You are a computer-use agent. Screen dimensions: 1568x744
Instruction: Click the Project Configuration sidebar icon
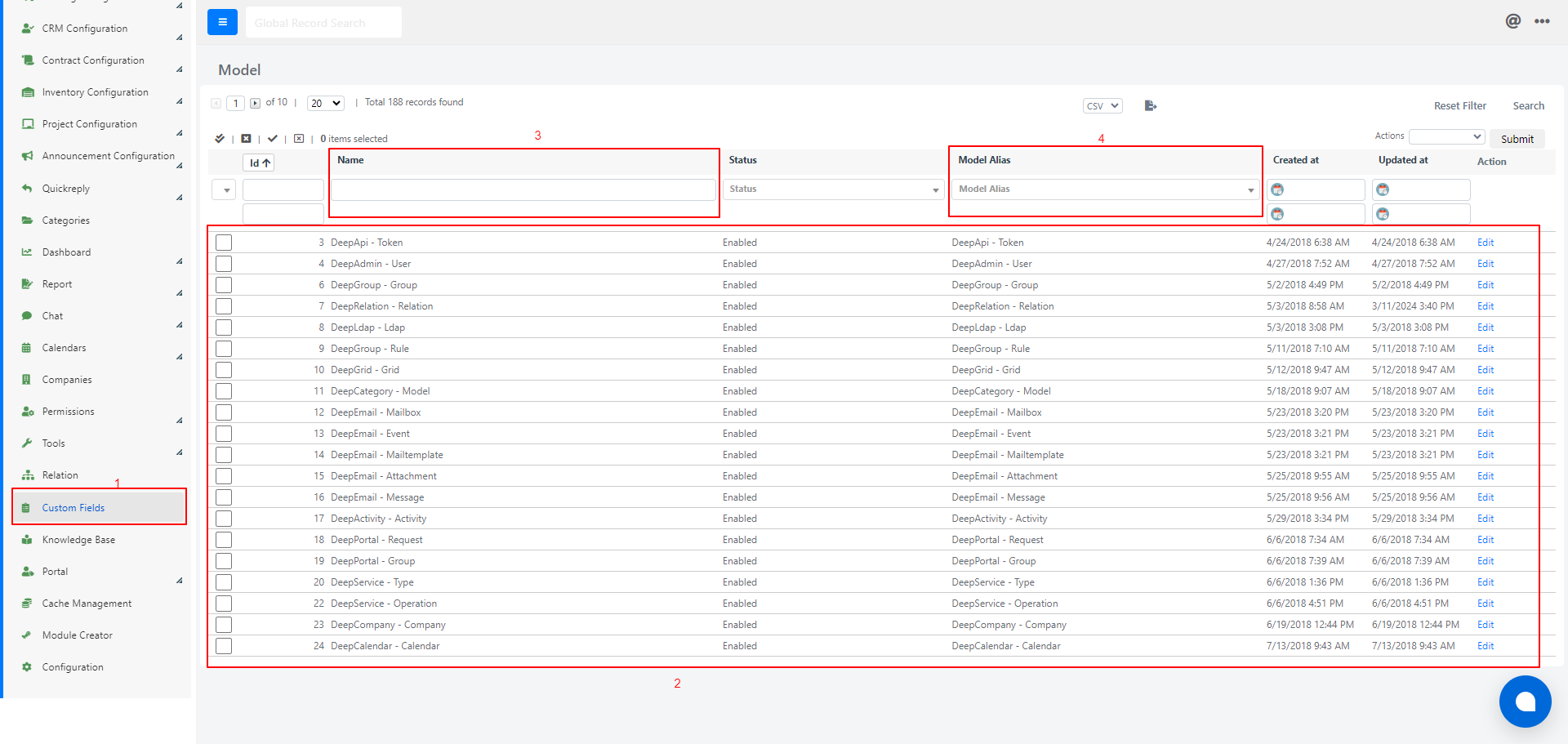28,124
